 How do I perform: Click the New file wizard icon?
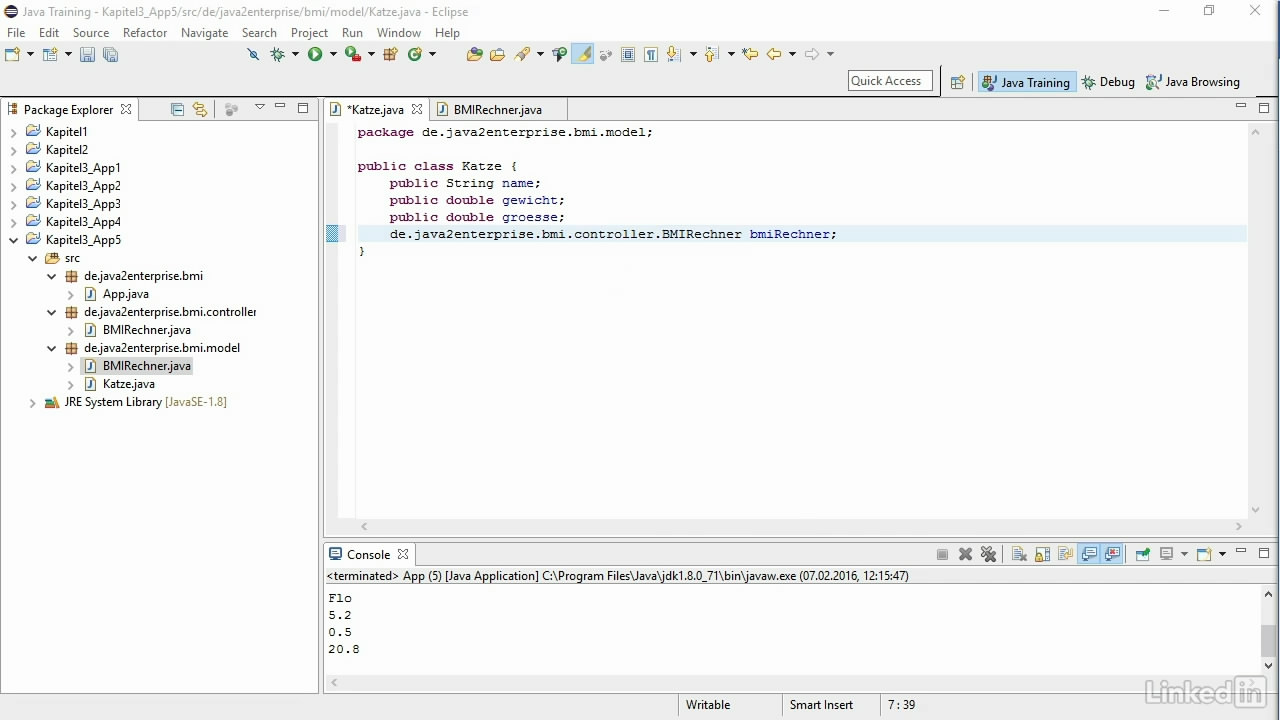(x=13, y=54)
